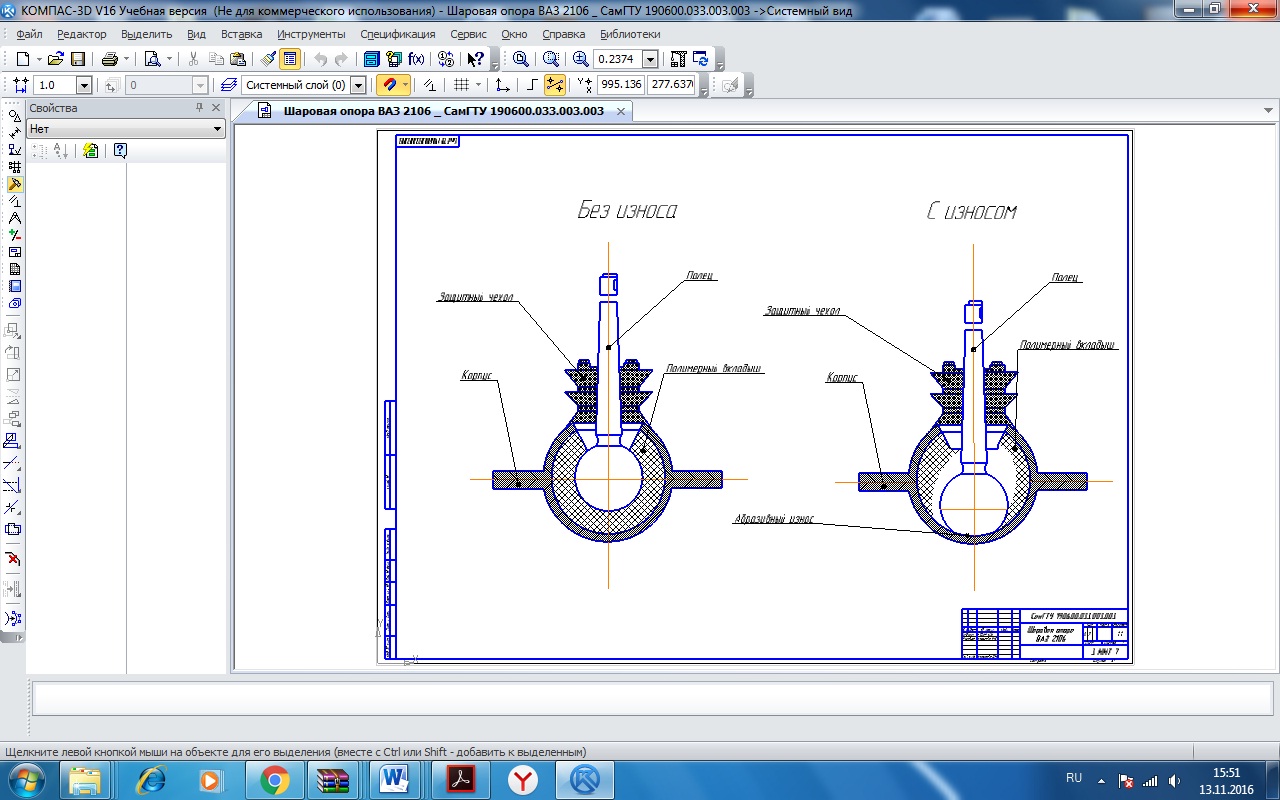The height and width of the screenshot is (800, 1280).
Task: Toggle global snaps magnet button
Action: (390, 85)
